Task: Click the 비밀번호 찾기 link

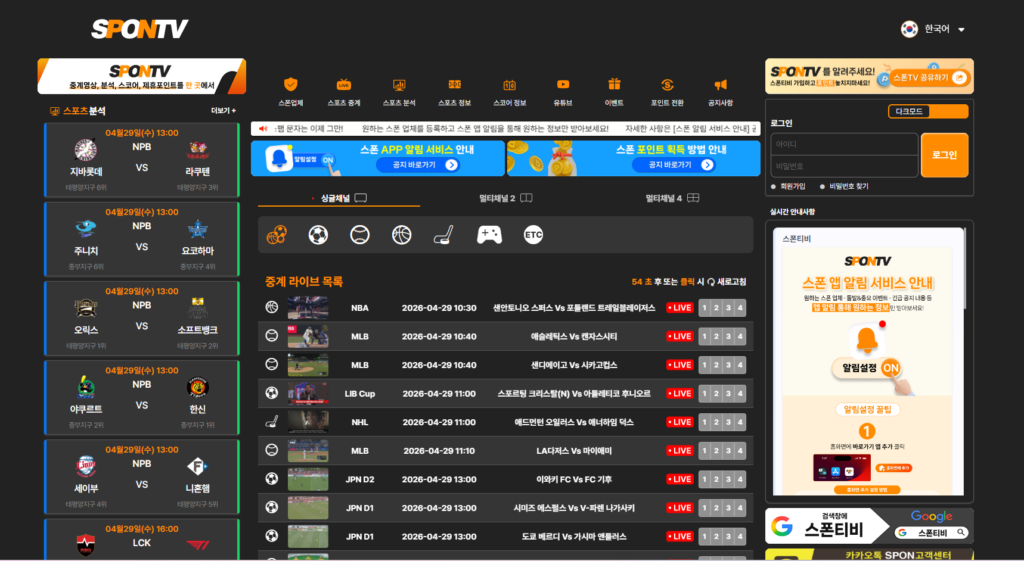Action: (848, 186)
